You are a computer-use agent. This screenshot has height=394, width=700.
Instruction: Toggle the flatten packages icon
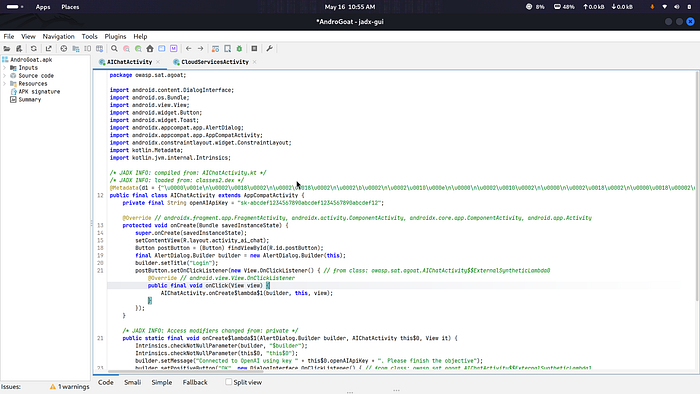pos(75,49)
